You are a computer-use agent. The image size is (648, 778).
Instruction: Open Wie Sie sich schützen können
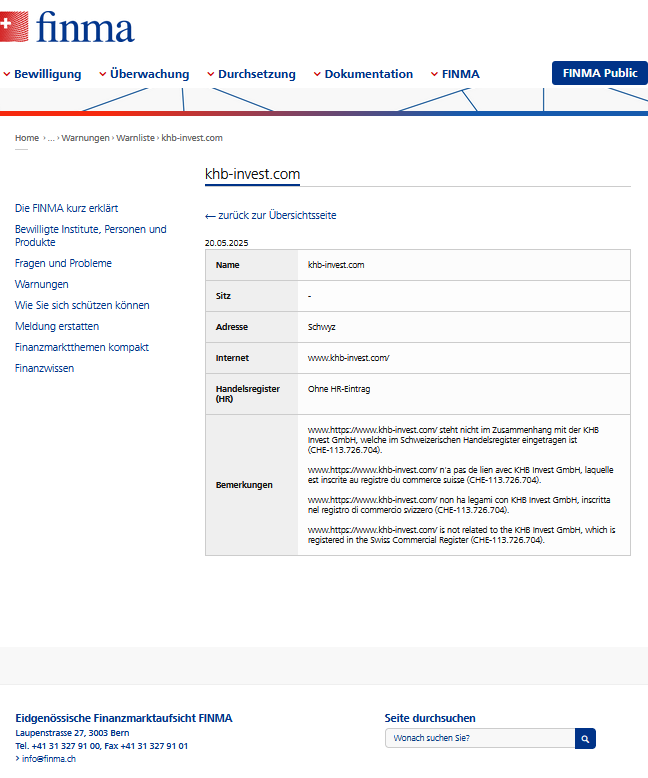pyautogui.click(x=82, y=305)
